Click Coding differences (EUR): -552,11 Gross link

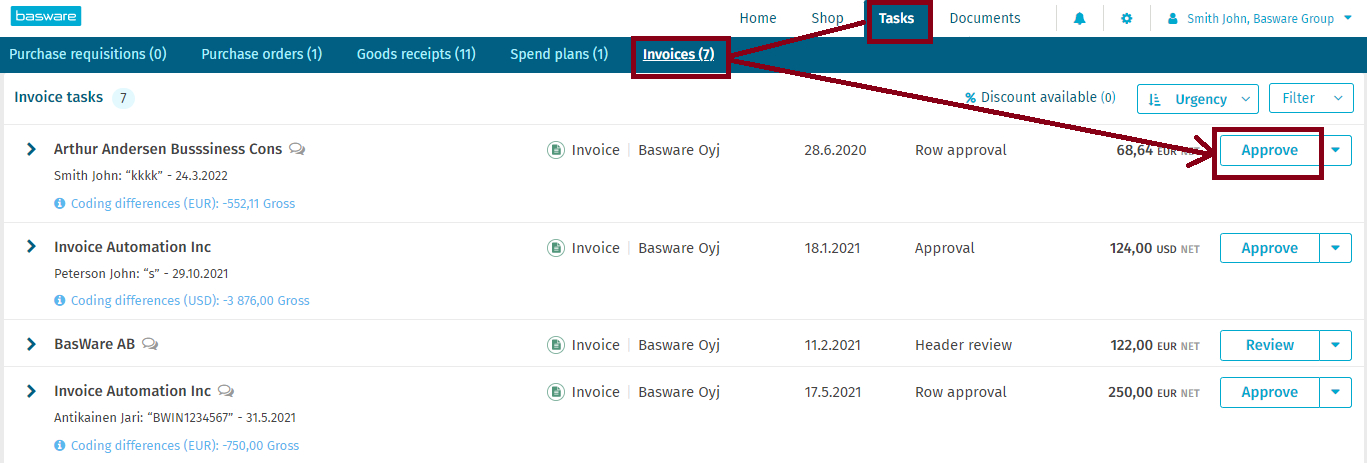[183, 203]
